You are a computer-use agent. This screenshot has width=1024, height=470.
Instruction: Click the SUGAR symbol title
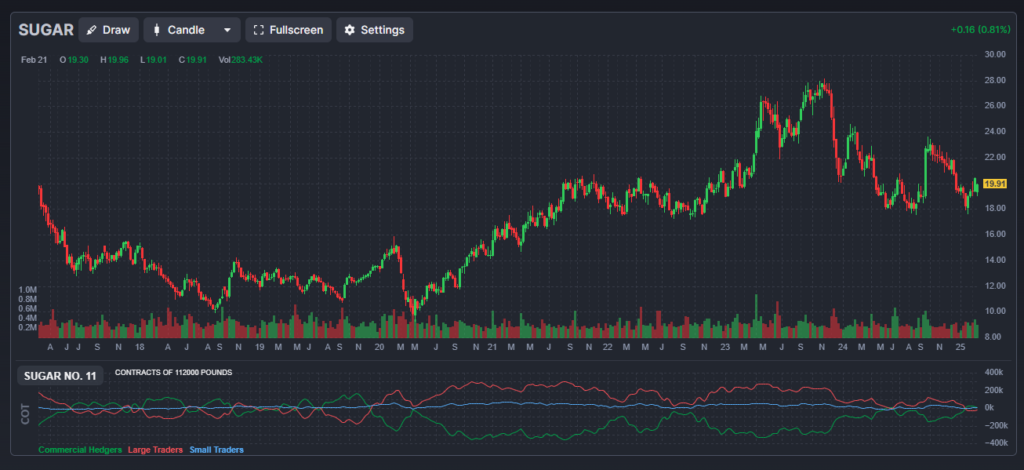pyautogui.click(x=46, y=30)
